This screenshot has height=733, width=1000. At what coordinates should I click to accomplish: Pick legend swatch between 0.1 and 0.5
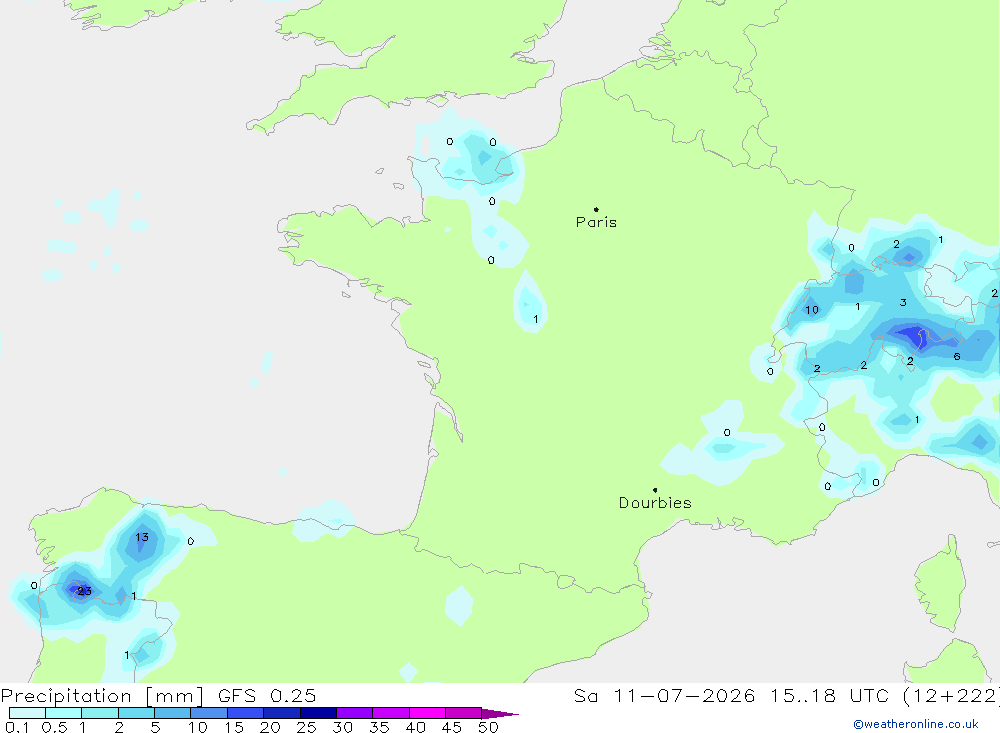(27, 713)
